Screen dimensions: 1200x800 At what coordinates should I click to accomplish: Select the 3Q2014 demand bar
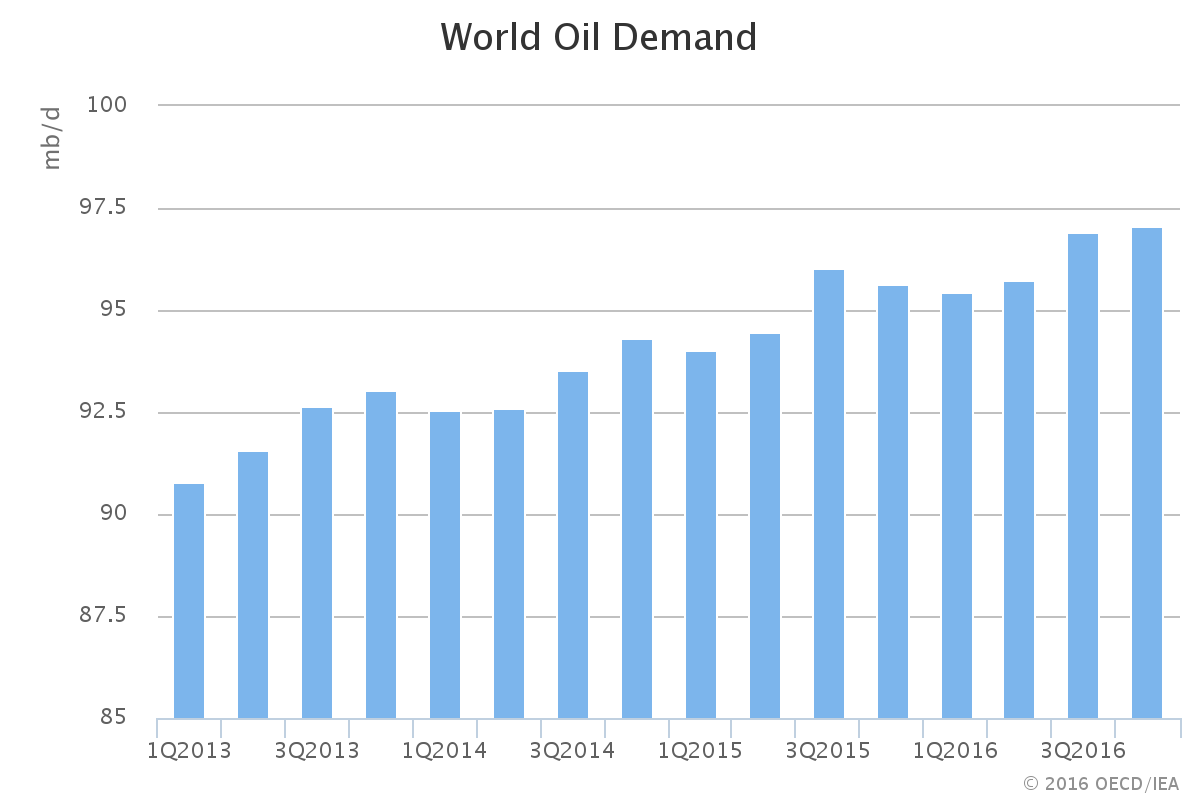[x=573, y=545]
